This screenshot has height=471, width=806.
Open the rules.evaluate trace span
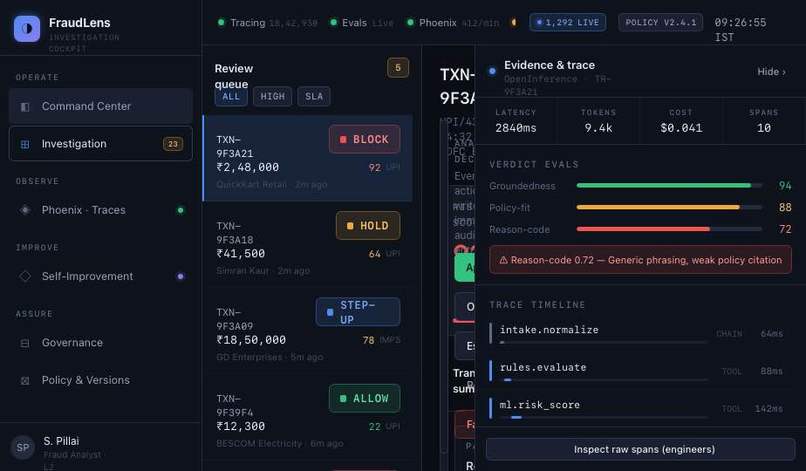(x=638, y=371)
